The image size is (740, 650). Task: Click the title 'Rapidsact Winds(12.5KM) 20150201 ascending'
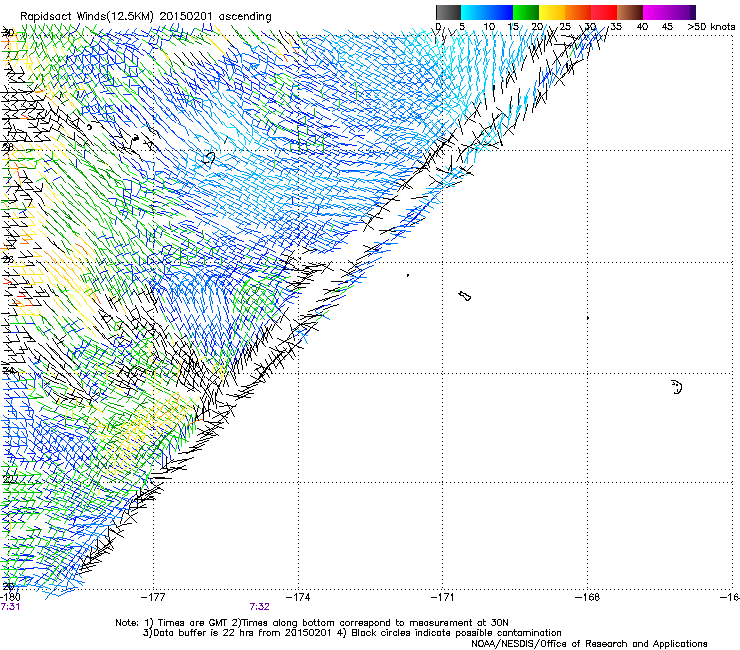pos(145,17)
